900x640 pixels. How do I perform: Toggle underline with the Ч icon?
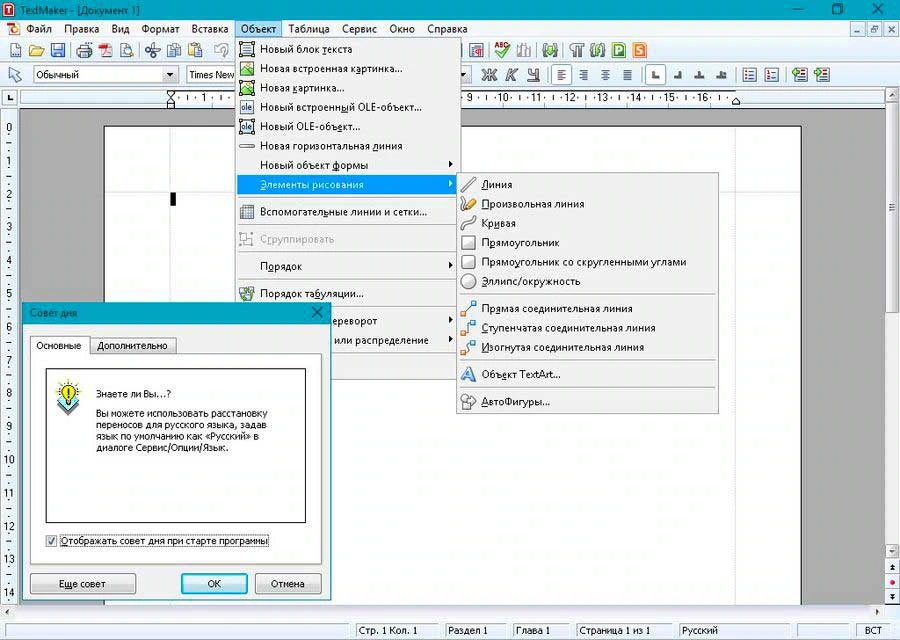[533, 75]
